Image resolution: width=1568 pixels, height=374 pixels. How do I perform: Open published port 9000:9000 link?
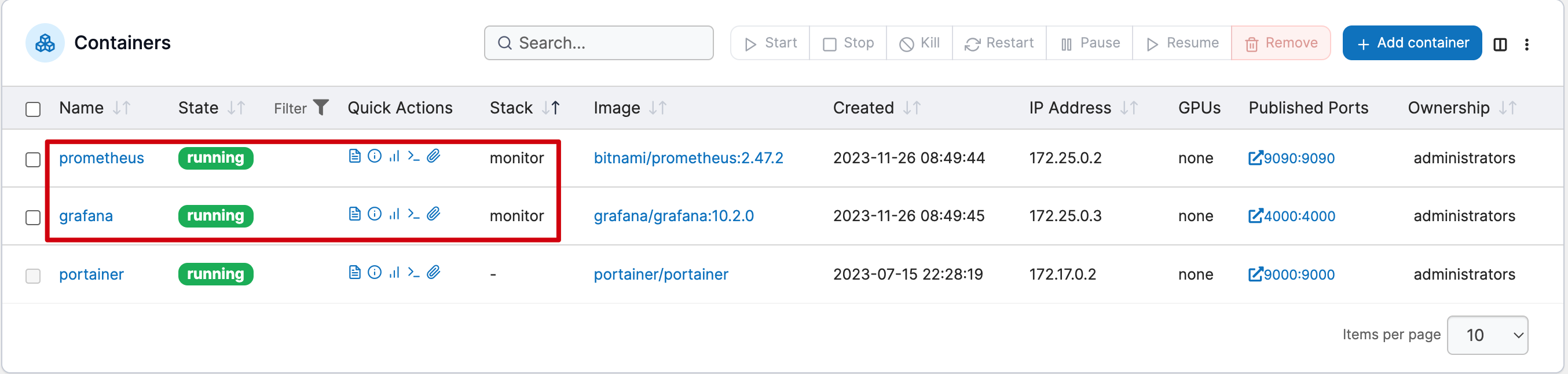tap(1292, 274)
